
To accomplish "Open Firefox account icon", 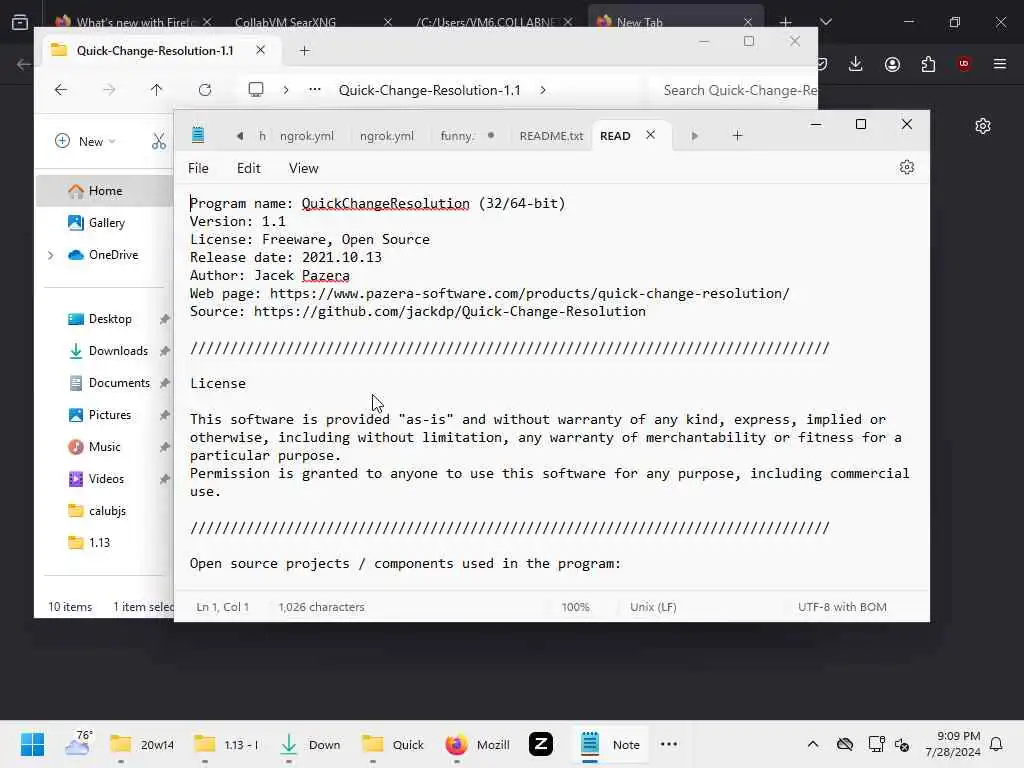I will (892, 64).
